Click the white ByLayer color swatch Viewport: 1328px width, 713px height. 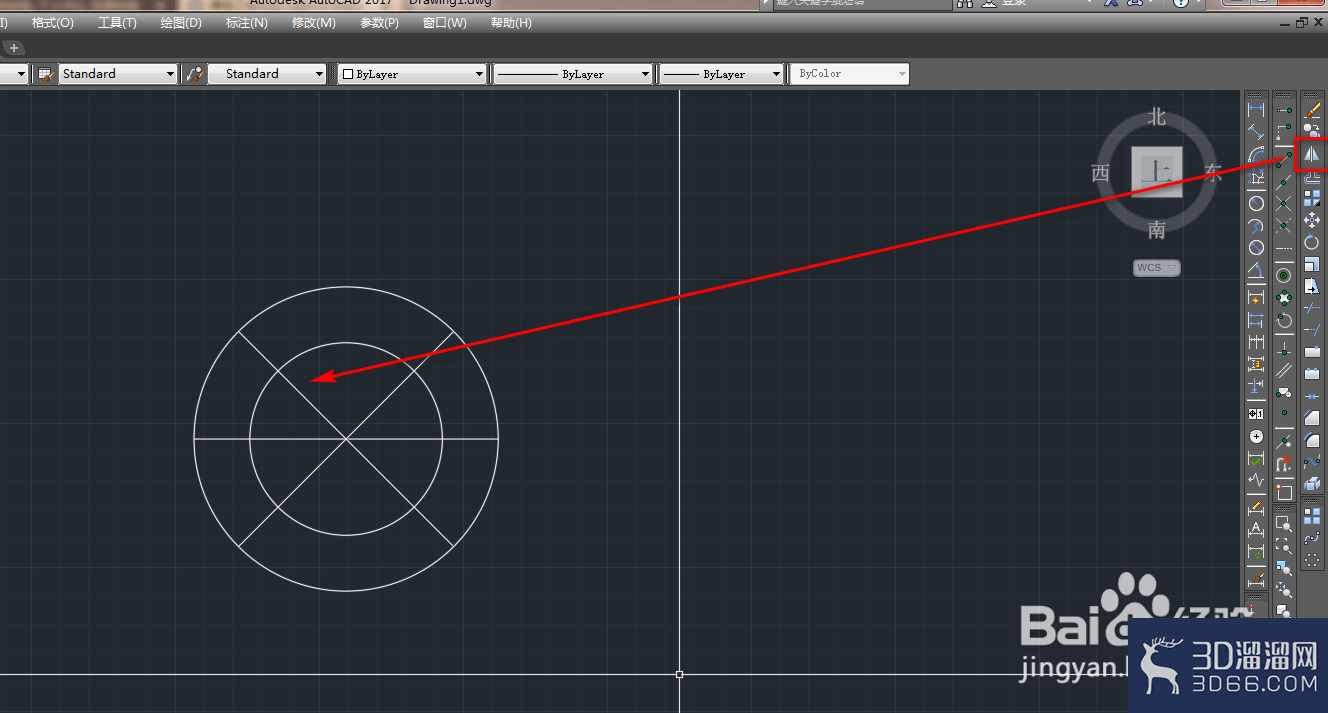[348, 74]
